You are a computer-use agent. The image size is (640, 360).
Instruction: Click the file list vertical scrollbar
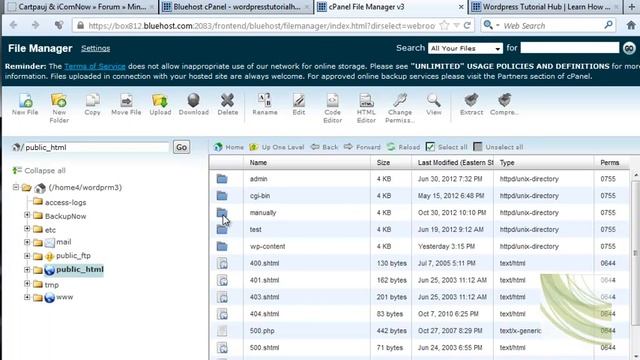tap(635, 253)
